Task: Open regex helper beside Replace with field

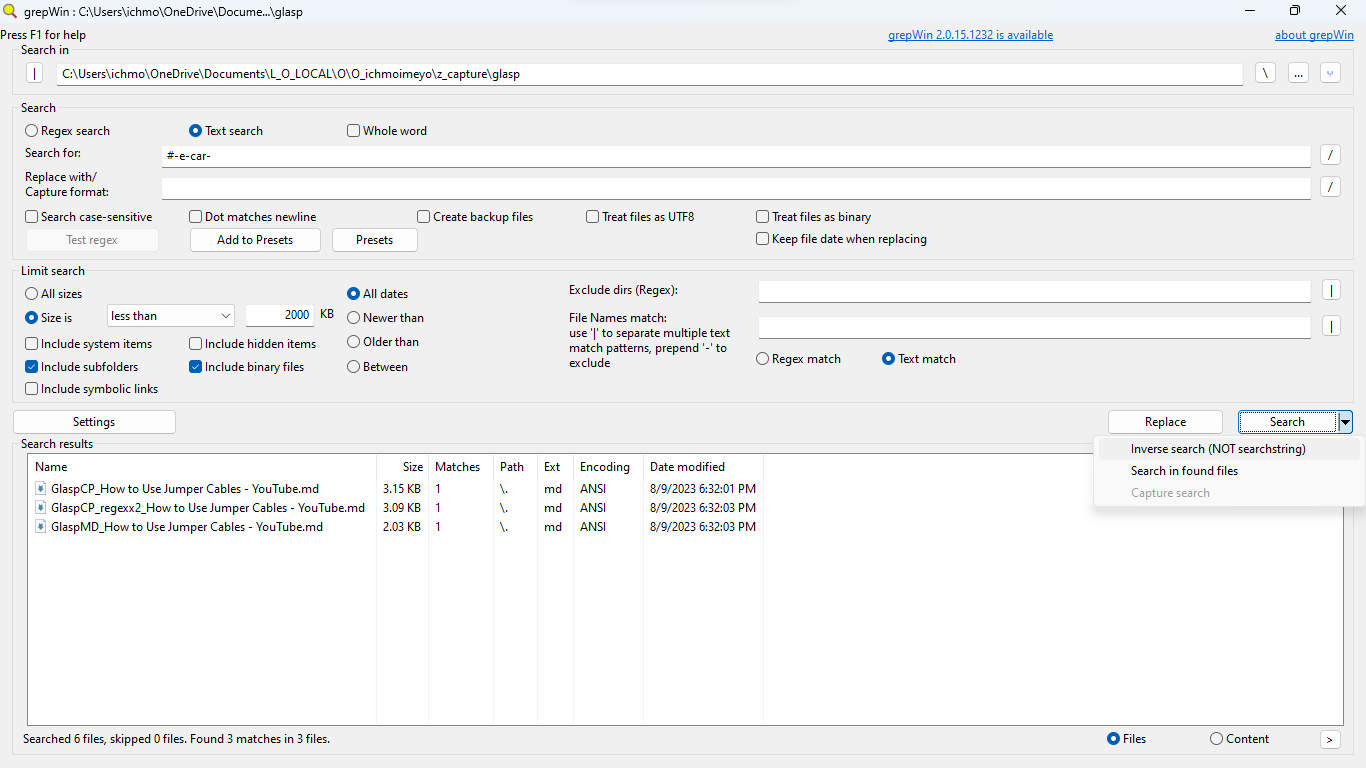Action: coord(1331,187)
